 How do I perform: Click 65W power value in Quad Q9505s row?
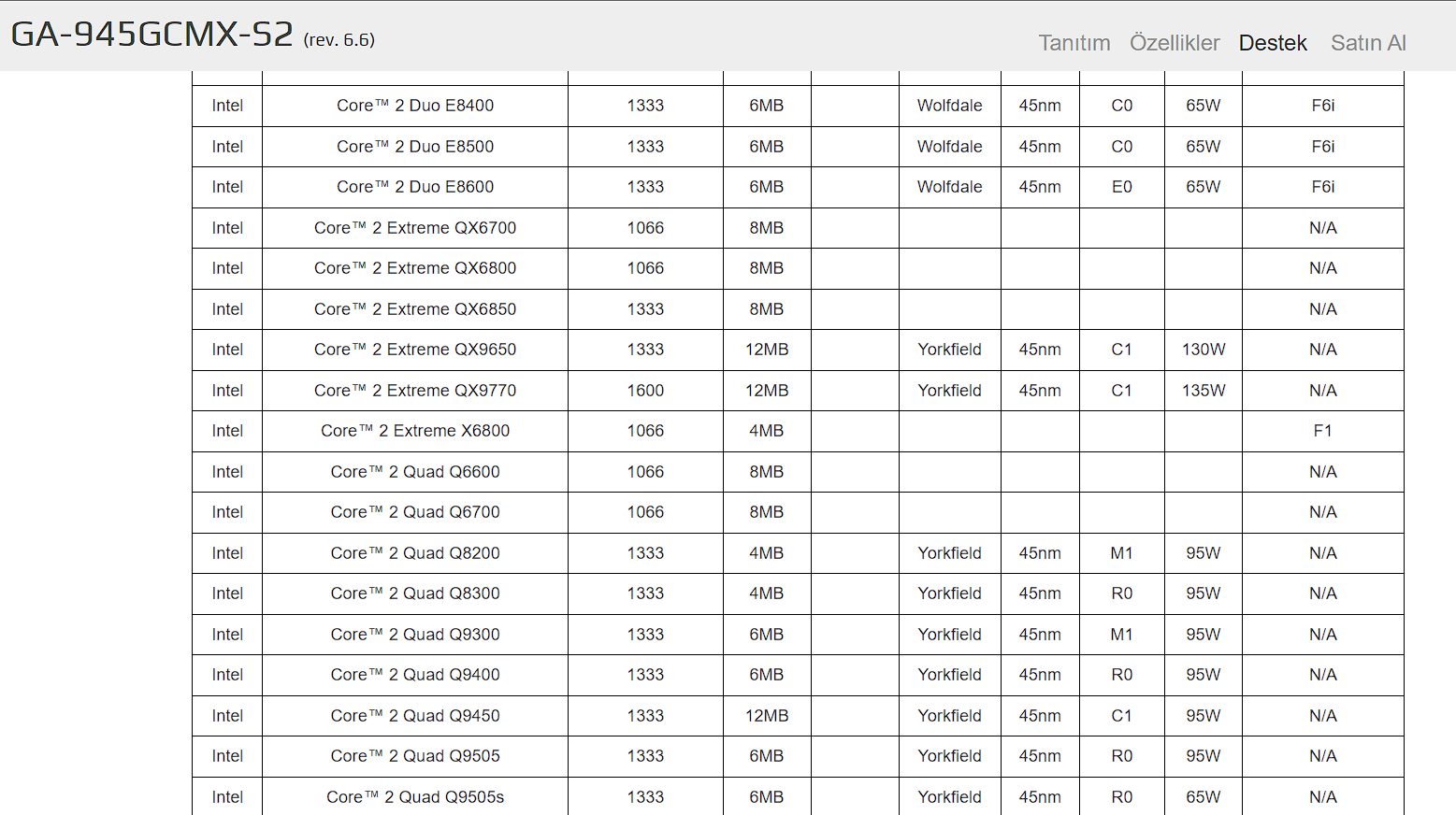1204,797
